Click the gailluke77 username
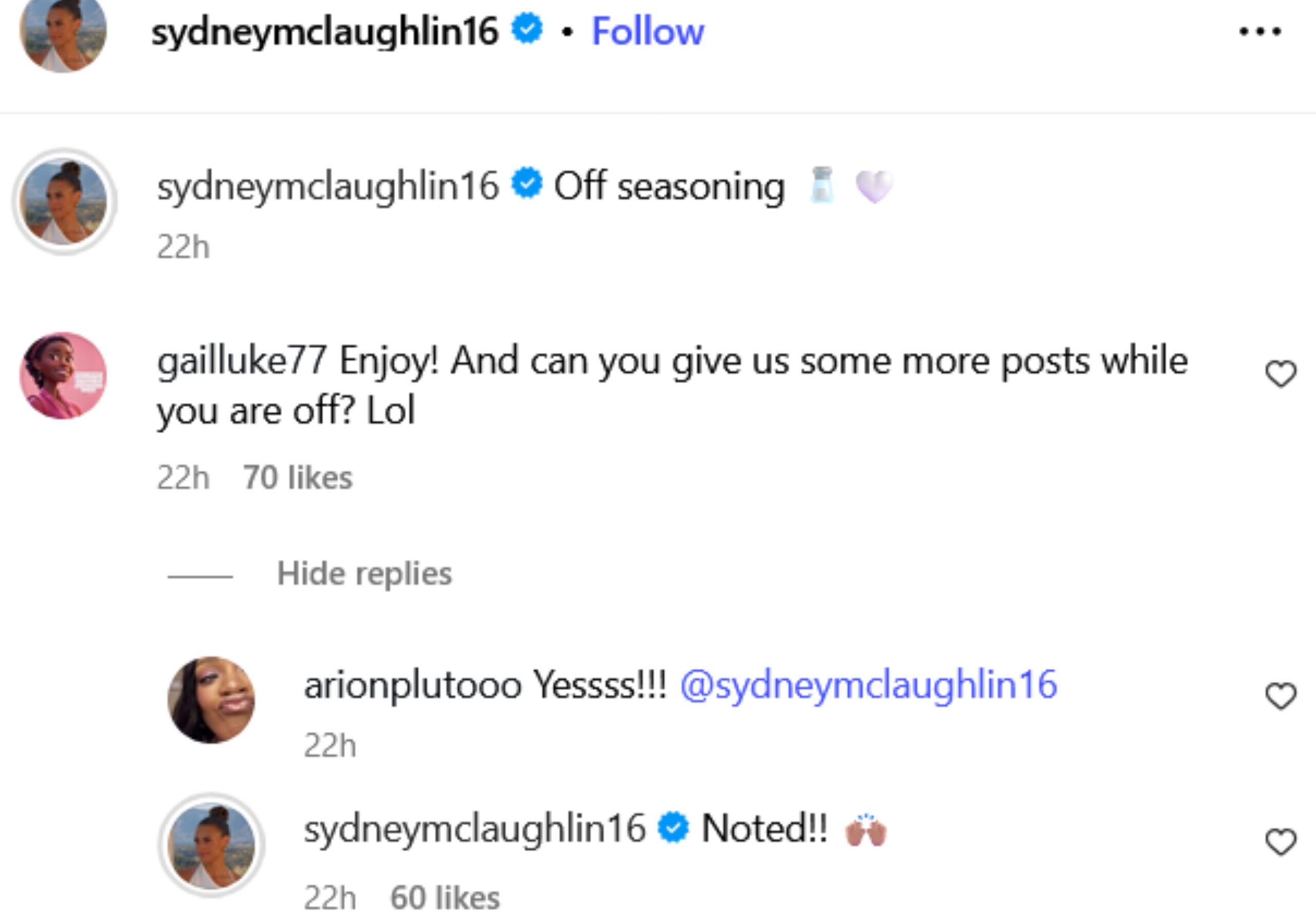This screenshot has height=921, width=1316. [x=242, y=361]
